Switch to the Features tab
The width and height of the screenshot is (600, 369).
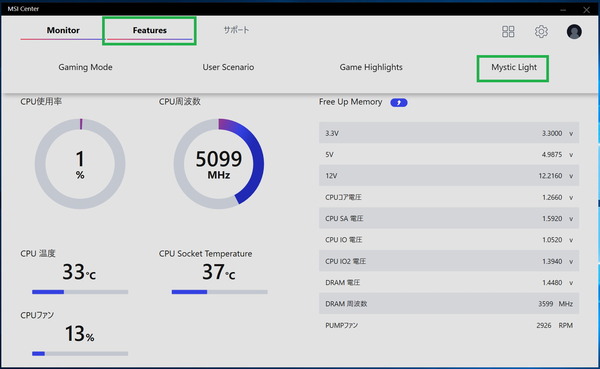[x=150, y=30]
